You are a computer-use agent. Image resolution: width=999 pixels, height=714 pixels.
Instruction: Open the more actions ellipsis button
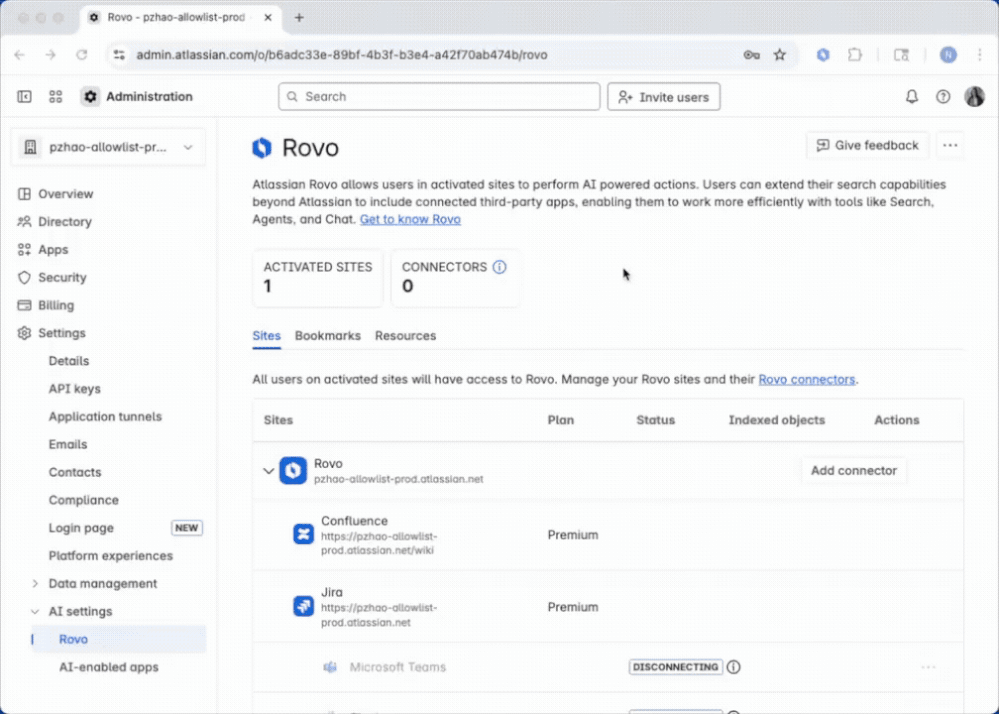point(950,146)
